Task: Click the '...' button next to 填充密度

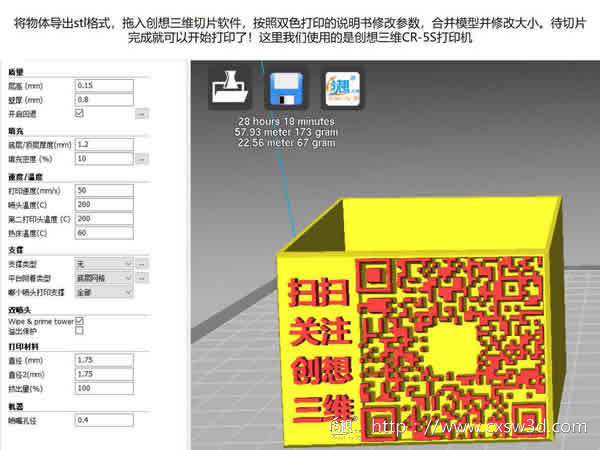Action: [x=141, y=158]
